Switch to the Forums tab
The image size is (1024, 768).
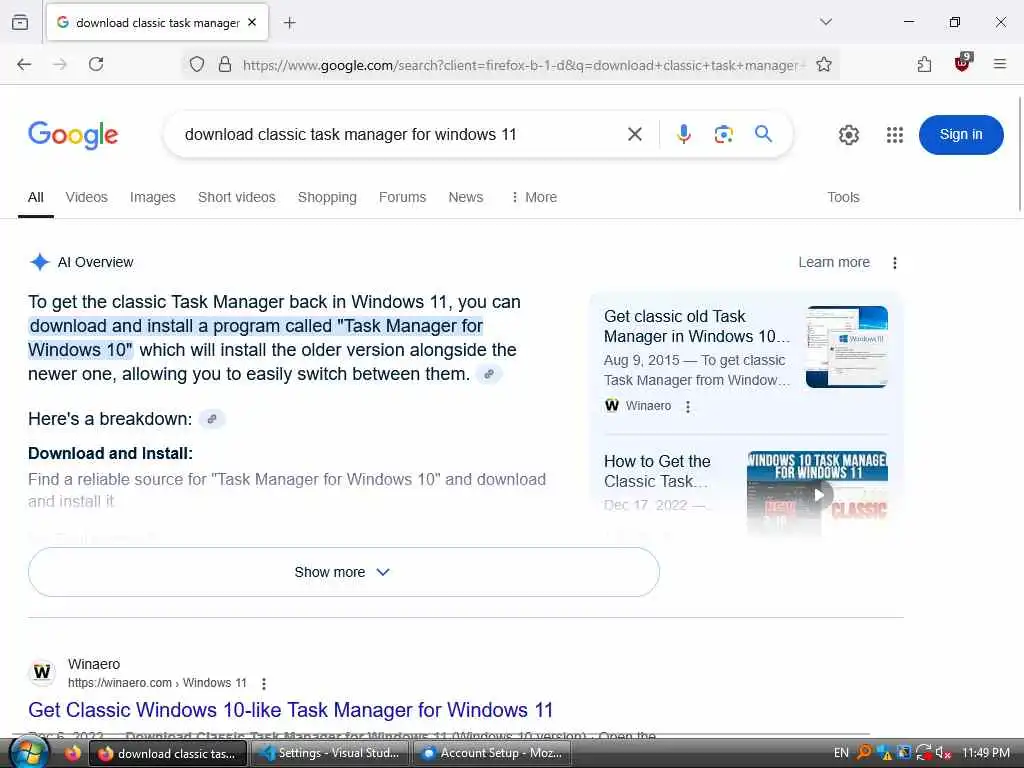tap(402, 197)
